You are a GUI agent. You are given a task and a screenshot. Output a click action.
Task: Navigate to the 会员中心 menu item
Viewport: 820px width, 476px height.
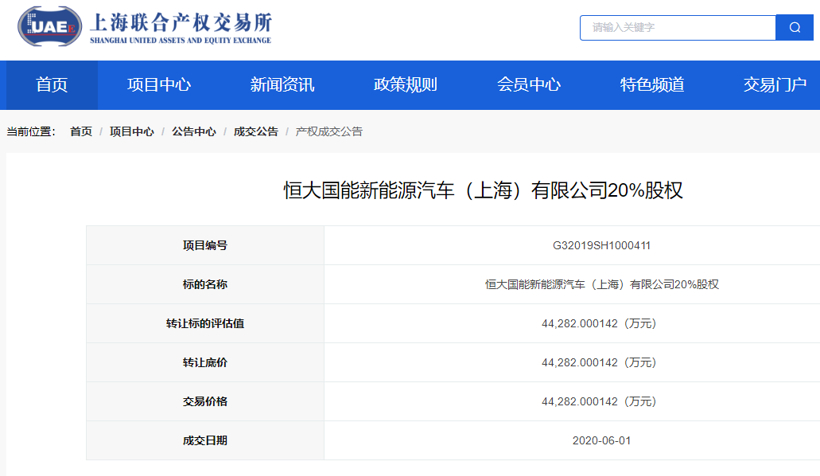click(529, 85)
